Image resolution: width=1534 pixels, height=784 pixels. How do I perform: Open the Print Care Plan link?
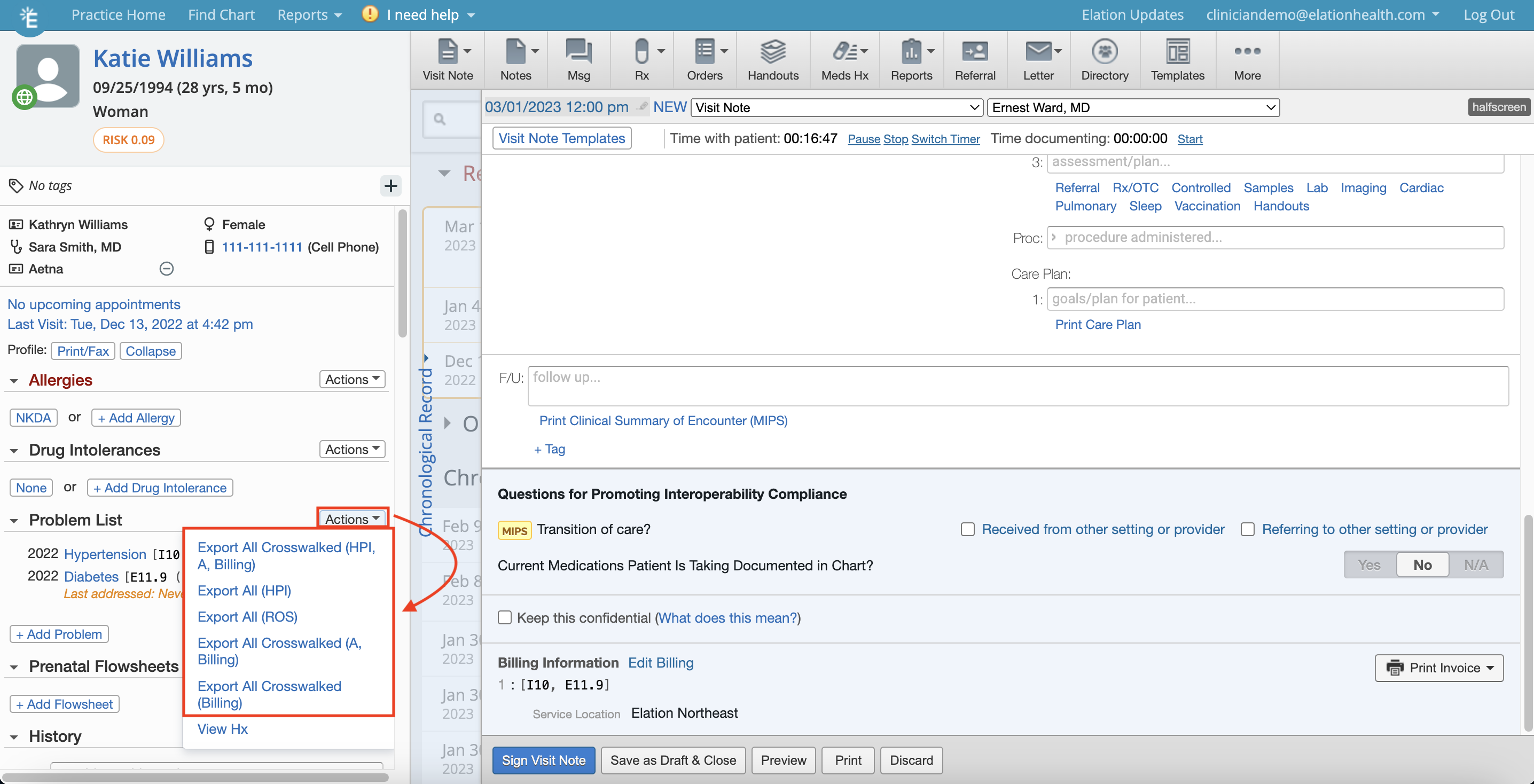tap(1098, 325)
